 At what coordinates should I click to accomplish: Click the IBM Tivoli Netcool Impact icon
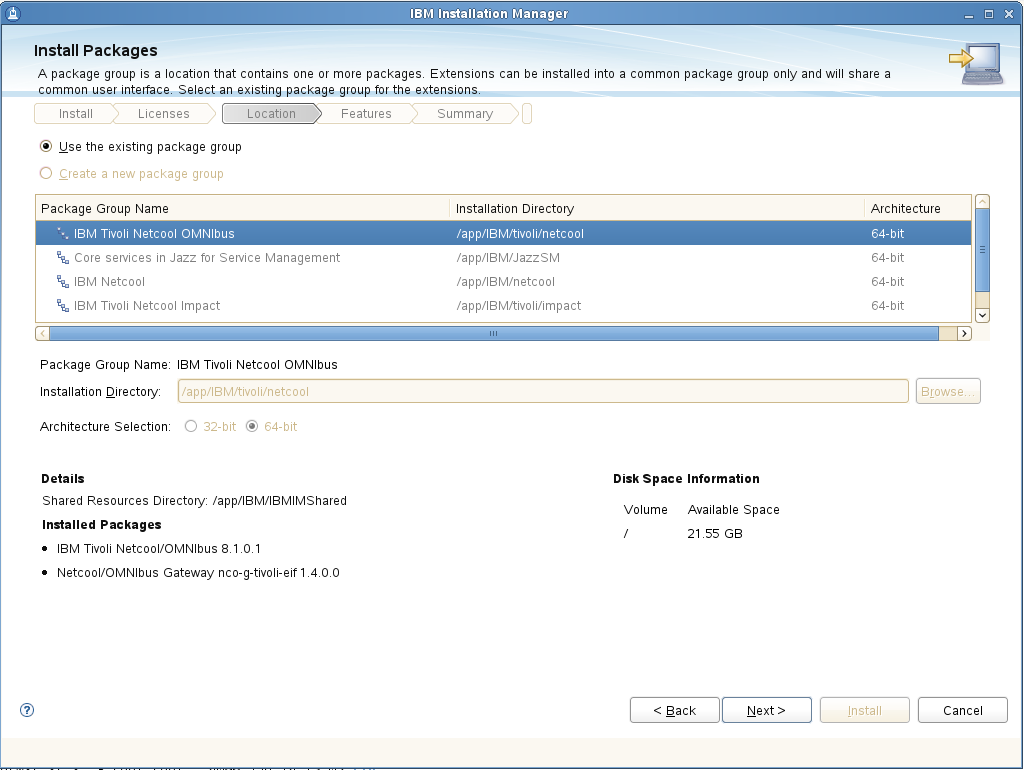[x=63, y=306]
